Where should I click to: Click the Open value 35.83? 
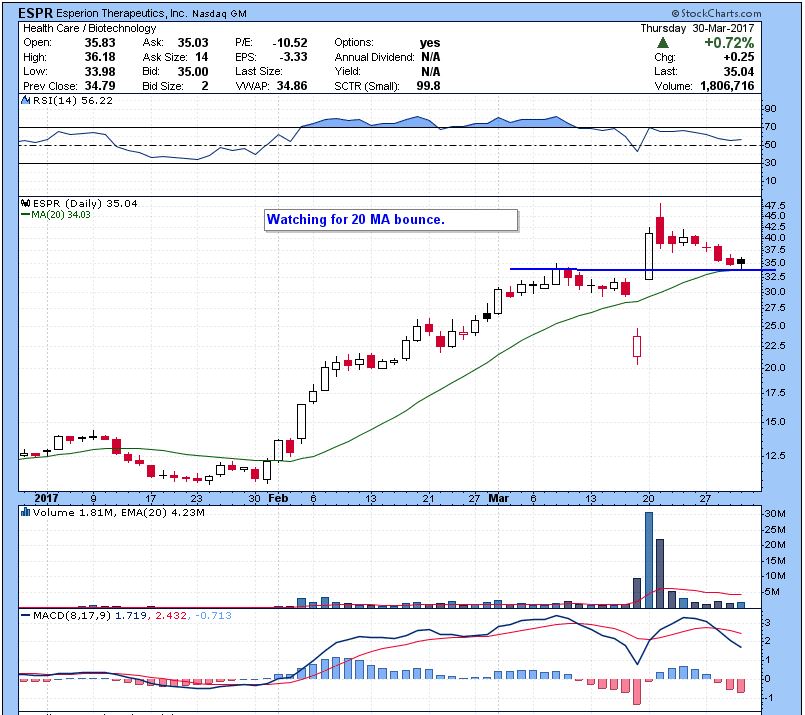[100, 43]
